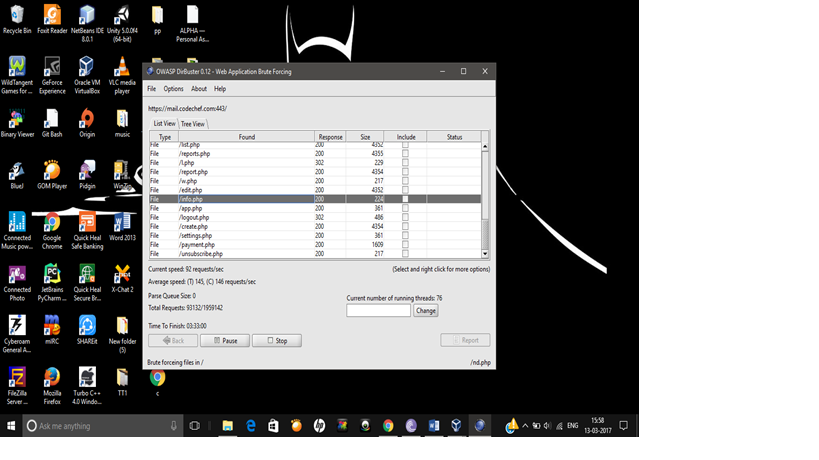
Task: Launch Foxit Reader from the desktop
Action: (x=52, y=20)
